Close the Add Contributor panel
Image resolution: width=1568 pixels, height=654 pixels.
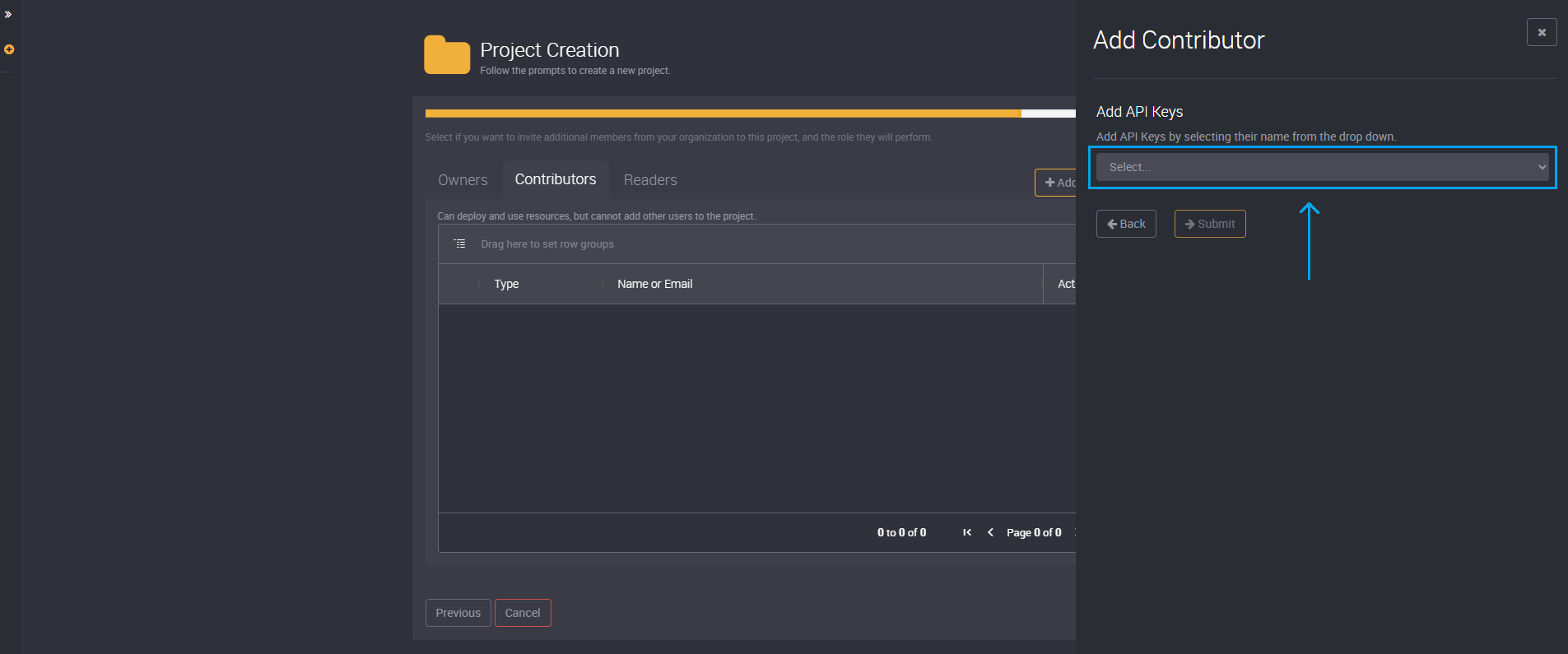tap(1542, 32)
